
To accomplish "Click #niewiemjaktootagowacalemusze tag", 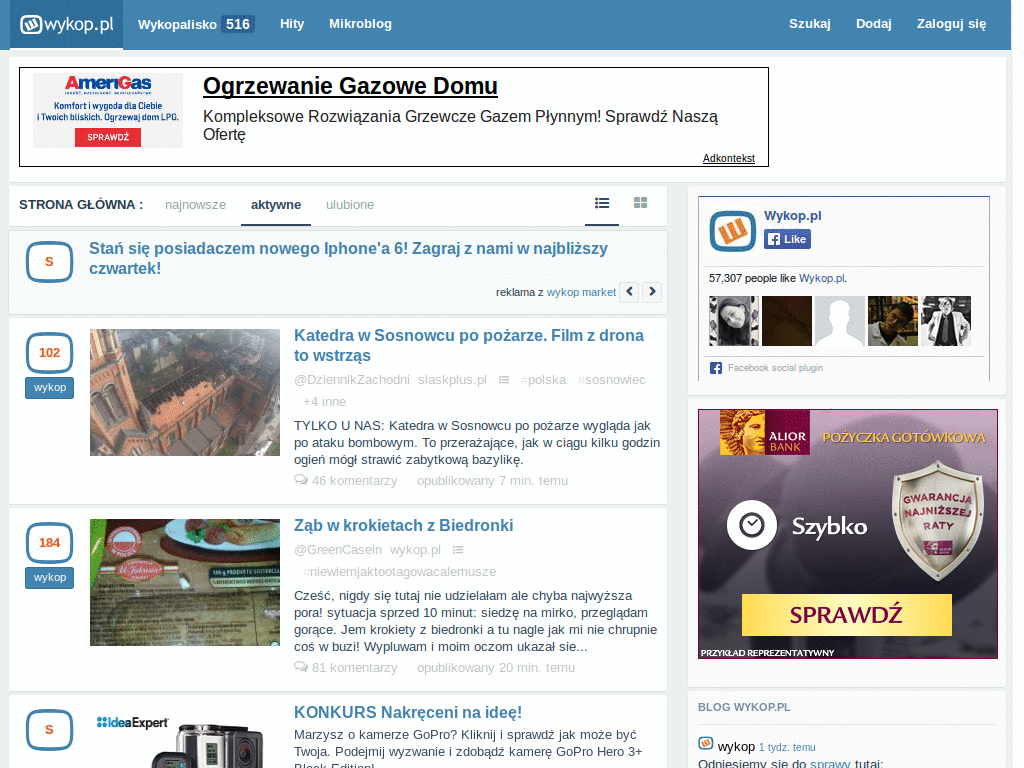I will pyautogui.click(x=400, y=572).
